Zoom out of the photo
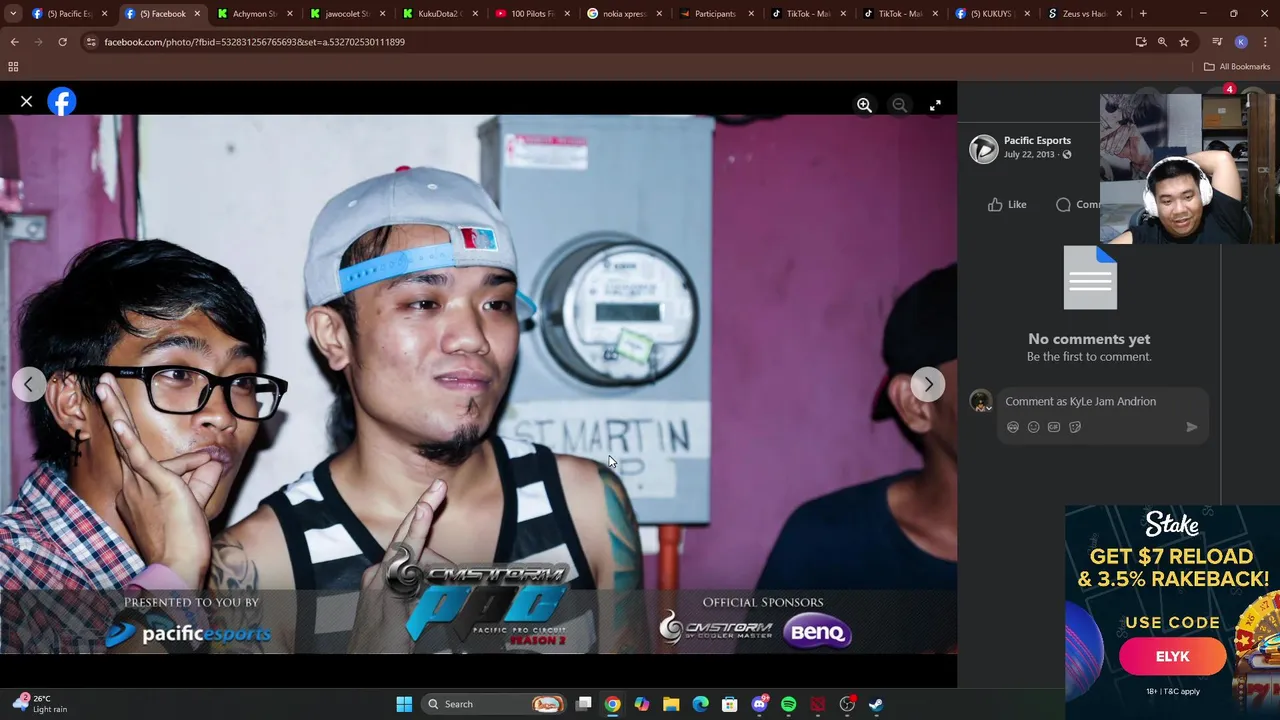The image size is (1280, 720). [x=899, y=105]
